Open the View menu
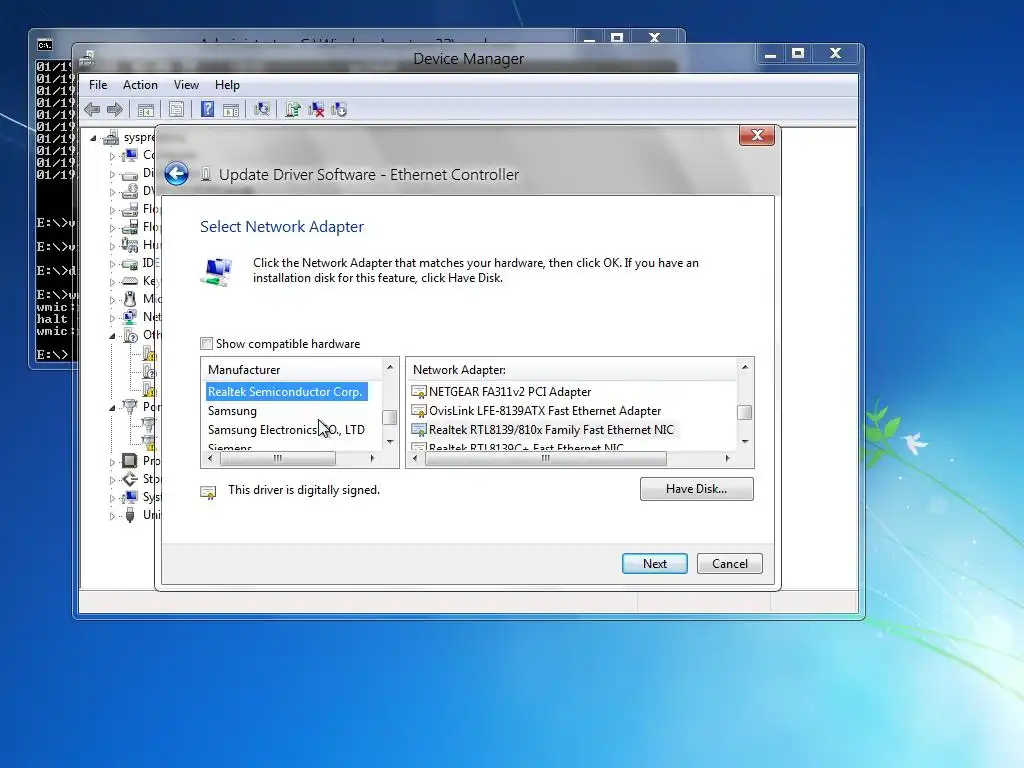 coord(186,85)
